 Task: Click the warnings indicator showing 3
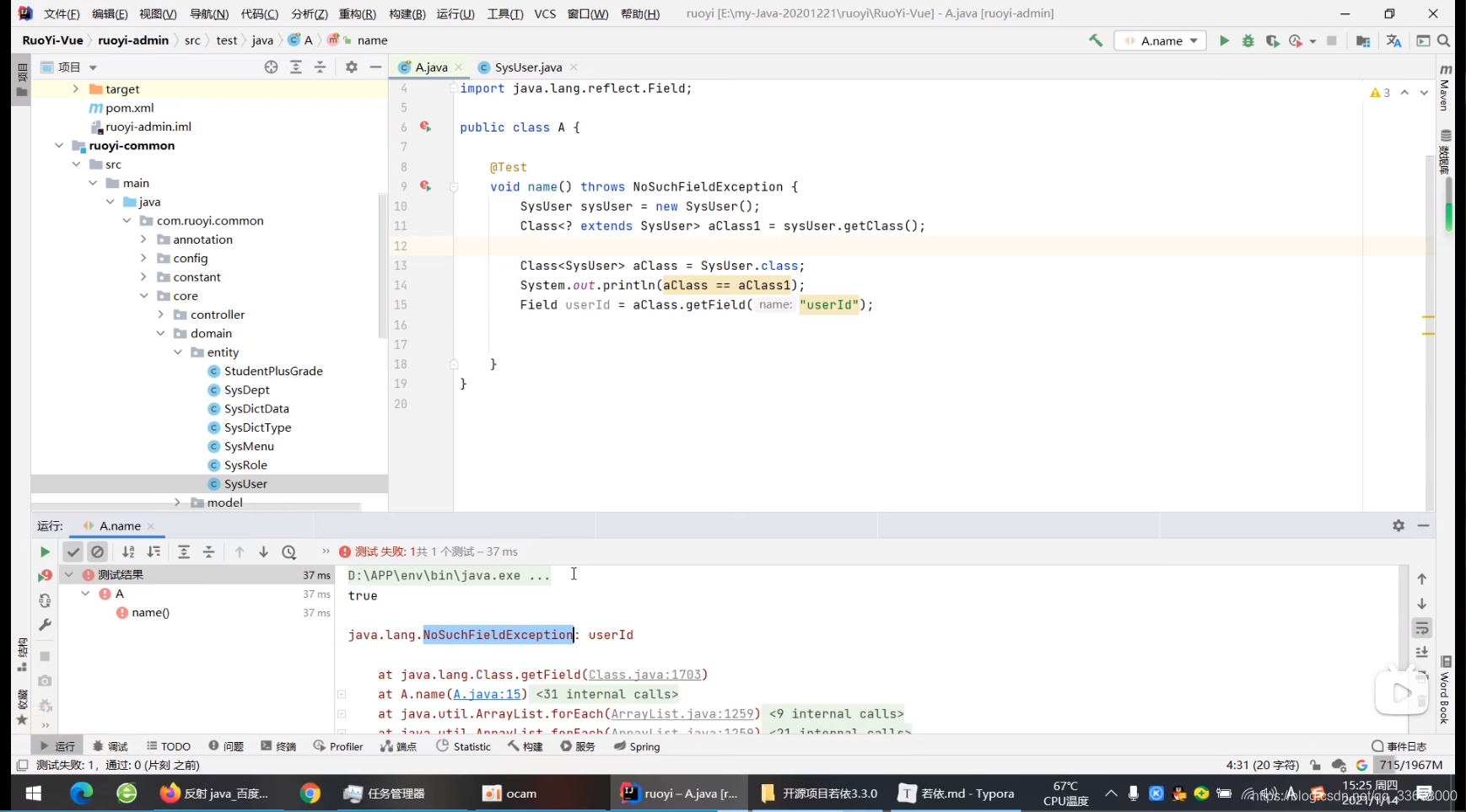pos(1380,93)
